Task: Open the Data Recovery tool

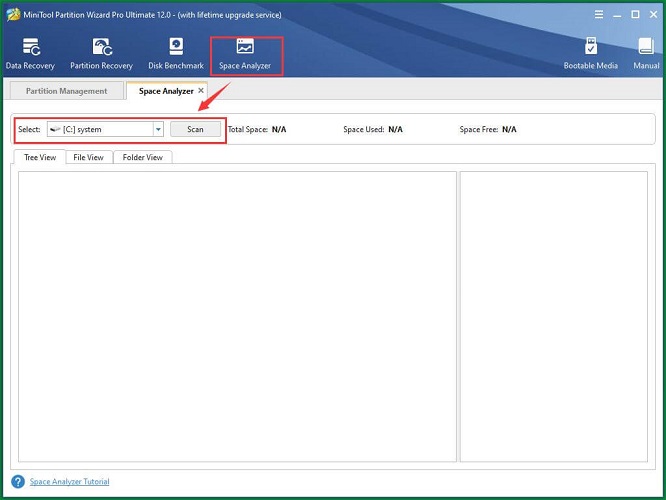Action: (x=30, y=54)
